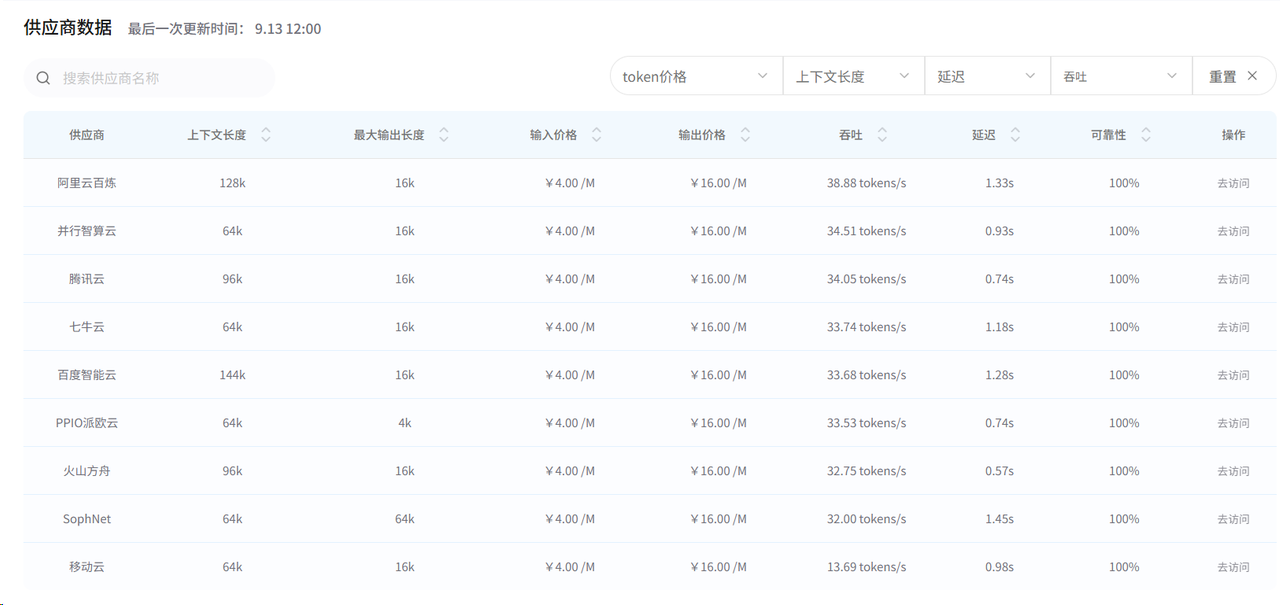Click 去访问 for 腾讯云
The image size is (1280, 605).
click(1233, 279)
